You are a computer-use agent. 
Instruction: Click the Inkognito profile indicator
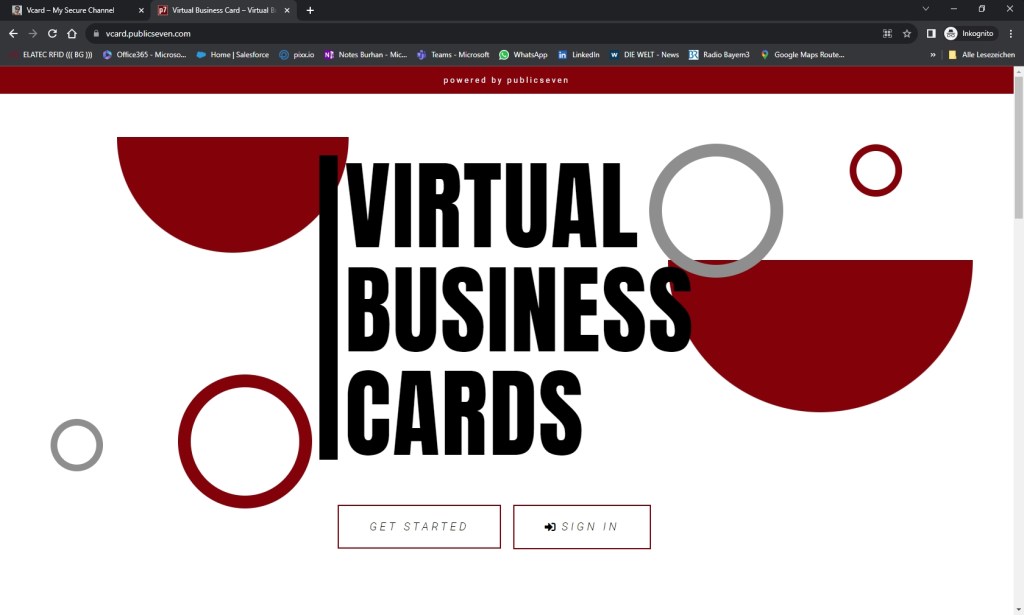pyautogui.click(x=969, y=33)
